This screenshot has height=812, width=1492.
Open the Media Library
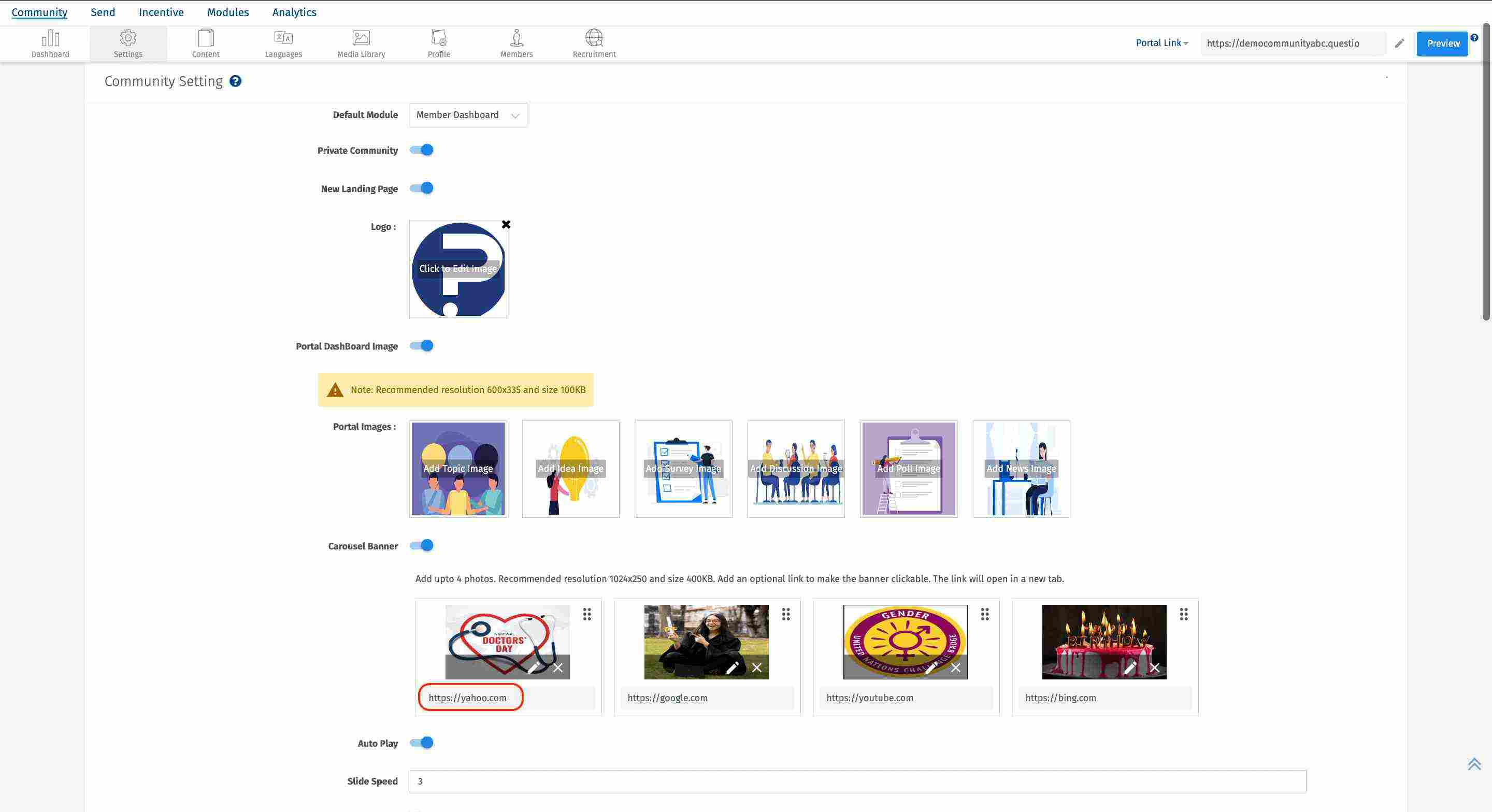click(361, 44)
